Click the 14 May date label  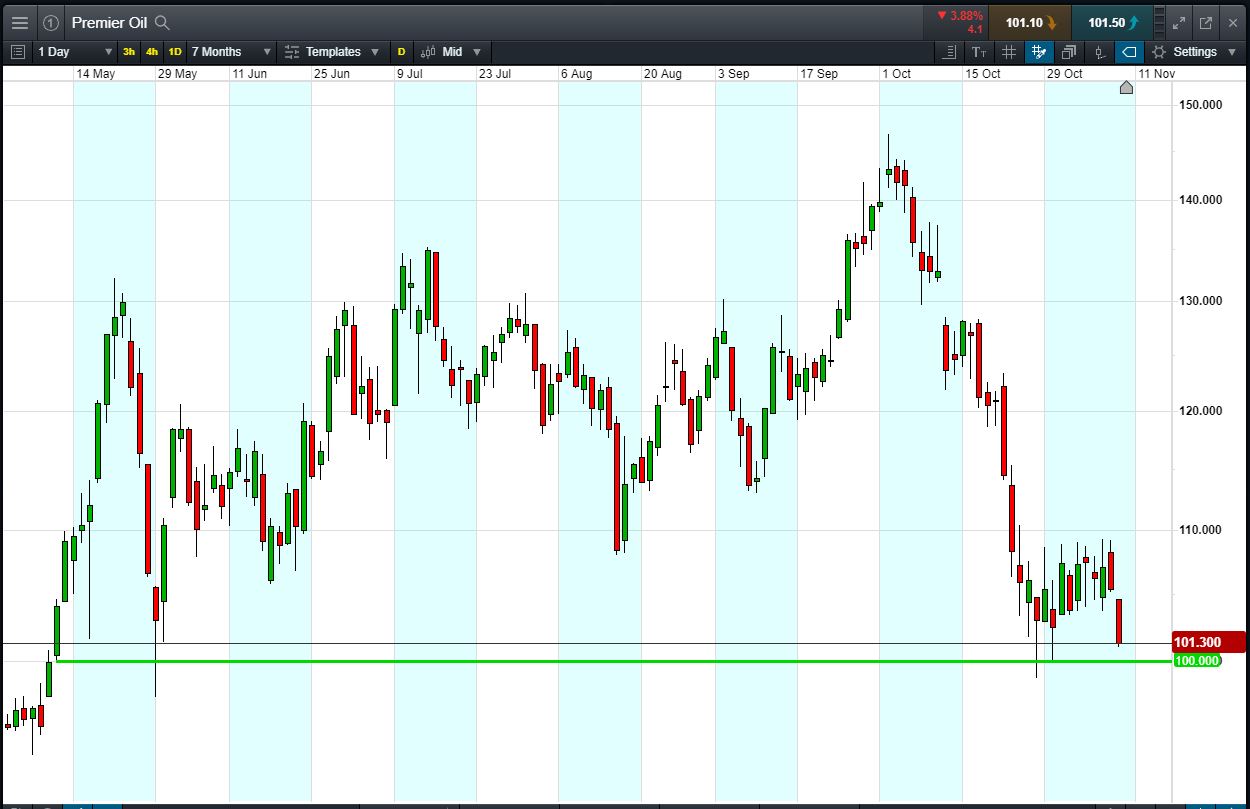click(95, 73)
